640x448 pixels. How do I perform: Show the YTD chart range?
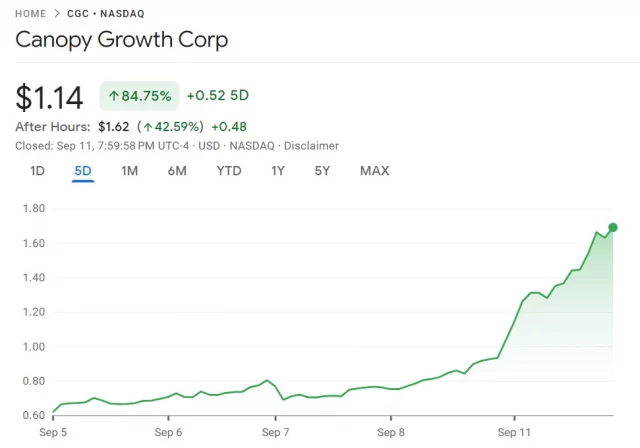229,170
